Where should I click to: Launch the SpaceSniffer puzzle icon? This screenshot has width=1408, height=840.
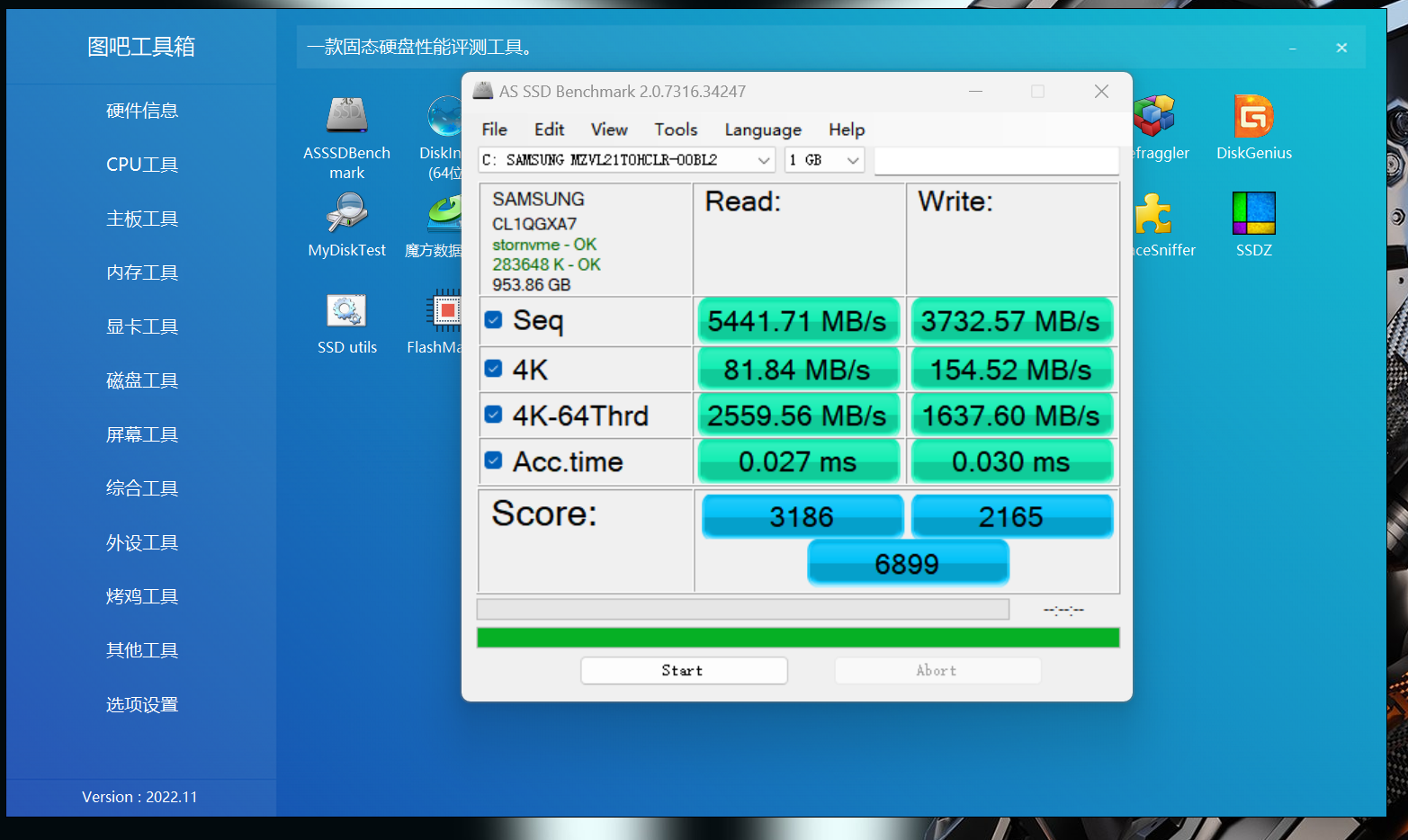[1152, 214]
